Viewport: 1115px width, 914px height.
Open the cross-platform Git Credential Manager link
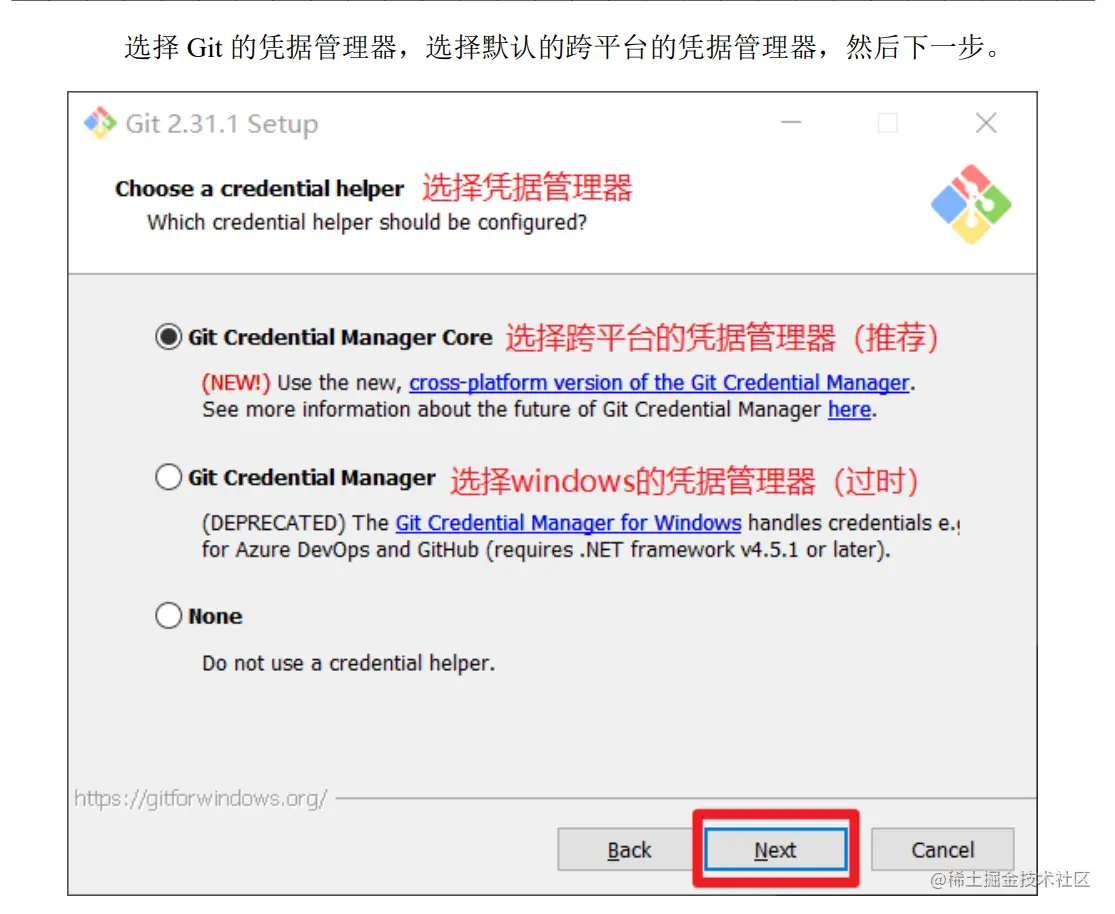659,383
